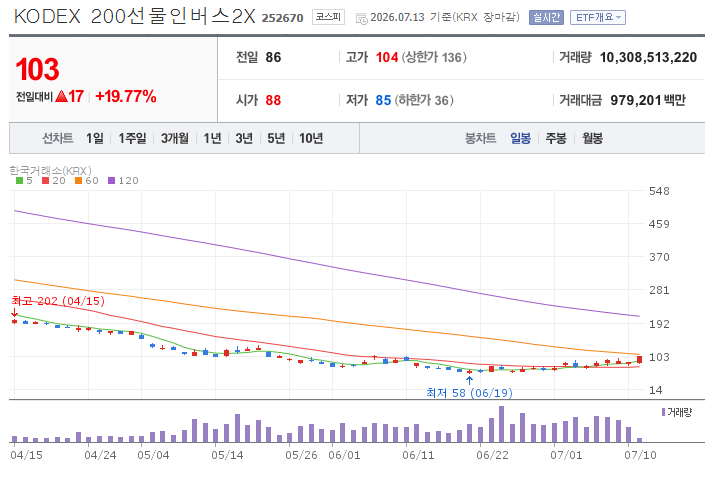Viewport: 705px width, 477px height.
Task: Switch to the 3개월 line chart
Action: pyautogui.click(x=175, y=138)
